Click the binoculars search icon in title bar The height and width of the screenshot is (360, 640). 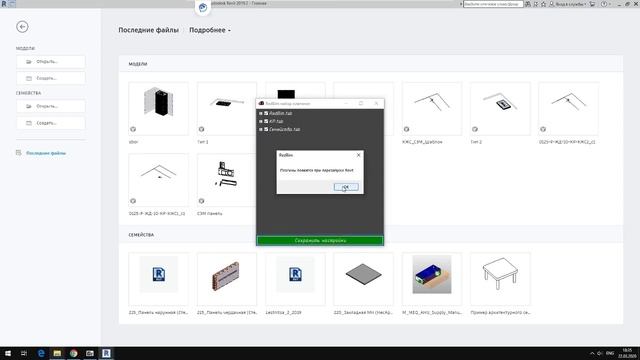point(528,4)
